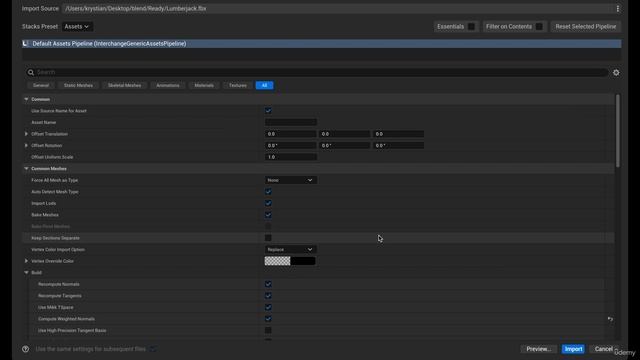Reset Compute Weighted Normals to default arrow

coord(610,319)
